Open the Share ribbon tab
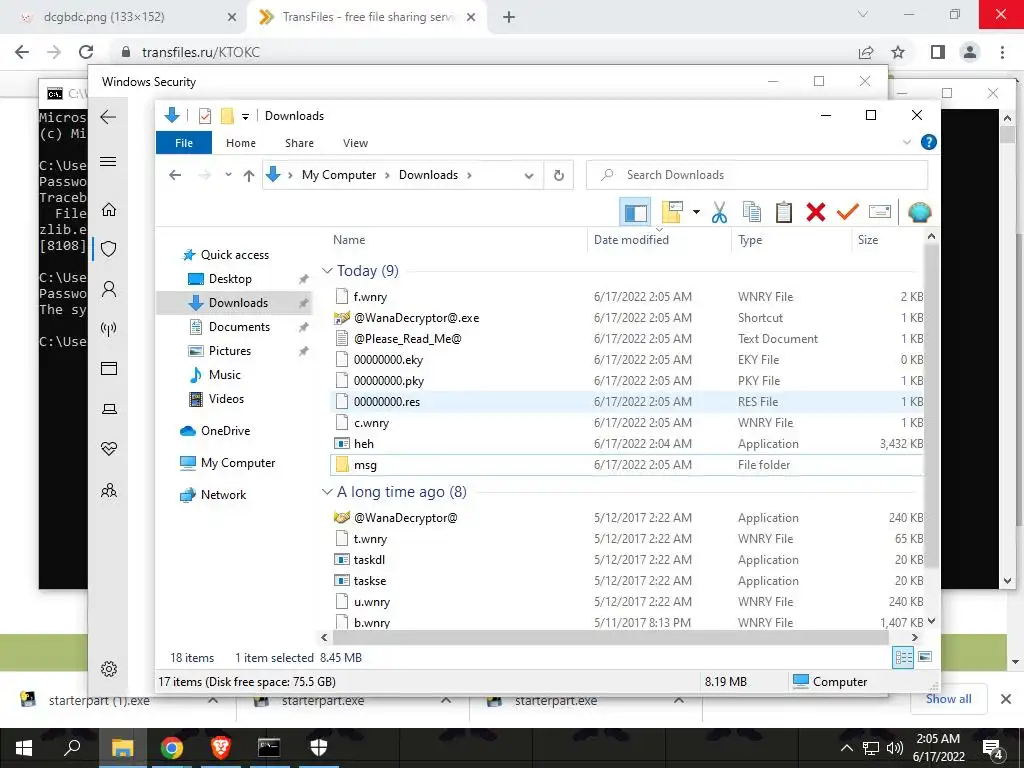 click(x=299, y=143)
